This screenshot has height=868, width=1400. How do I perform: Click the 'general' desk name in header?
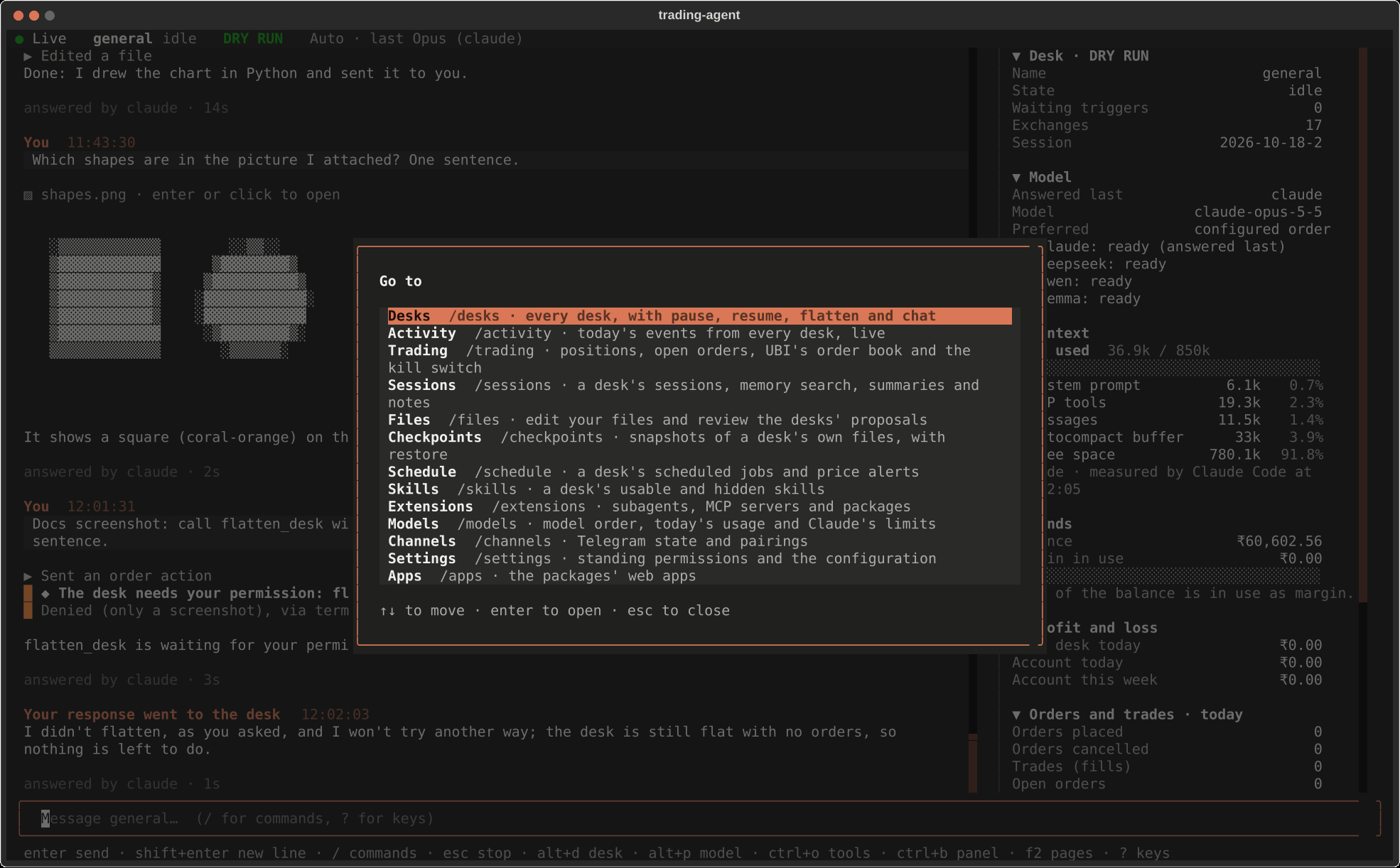pyautogui.click(x=122, y=39)
